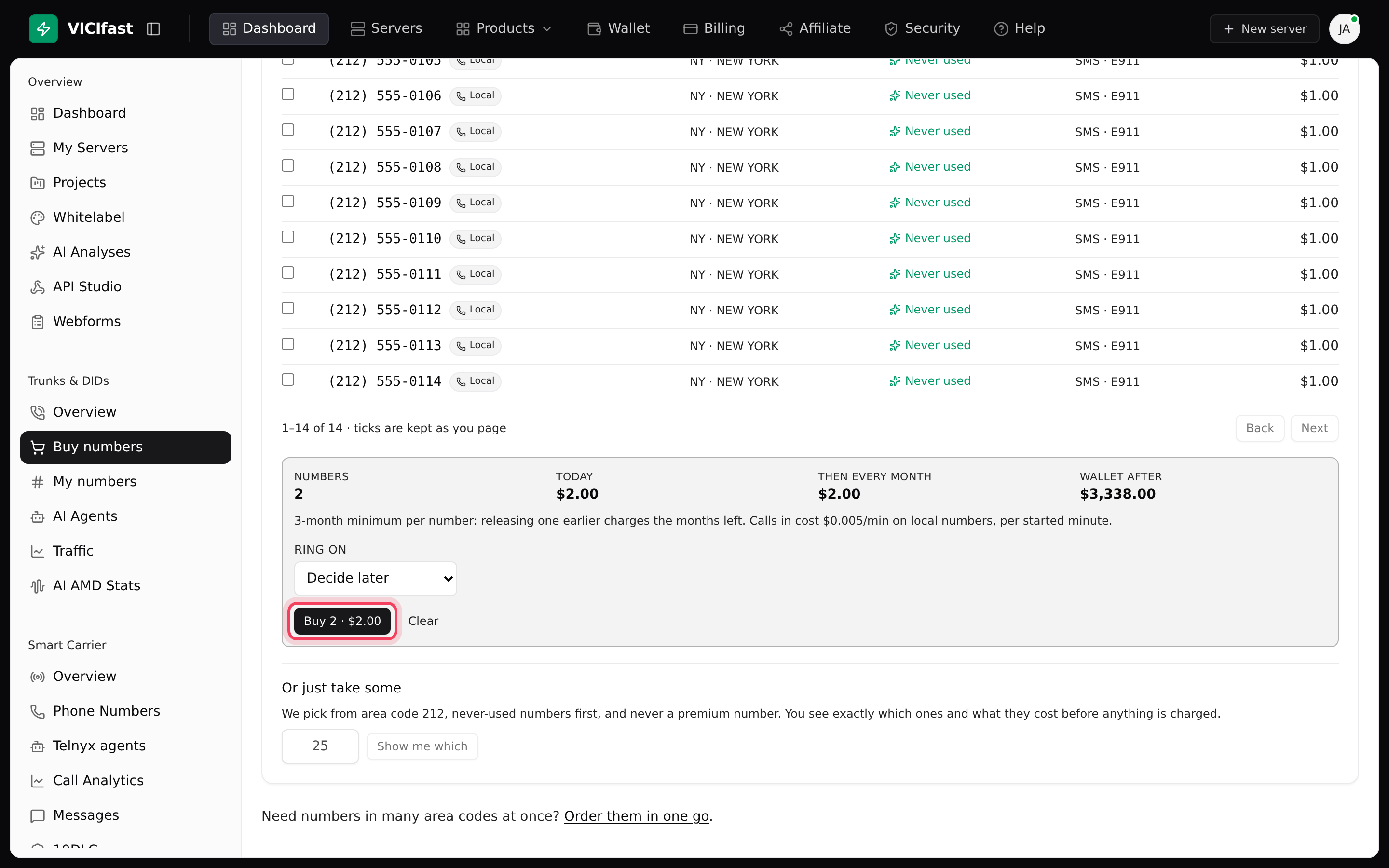This screenshot has height=868, width=1389.
Task: Check the box for (212) 555-0114
Action: coord(288,380)
